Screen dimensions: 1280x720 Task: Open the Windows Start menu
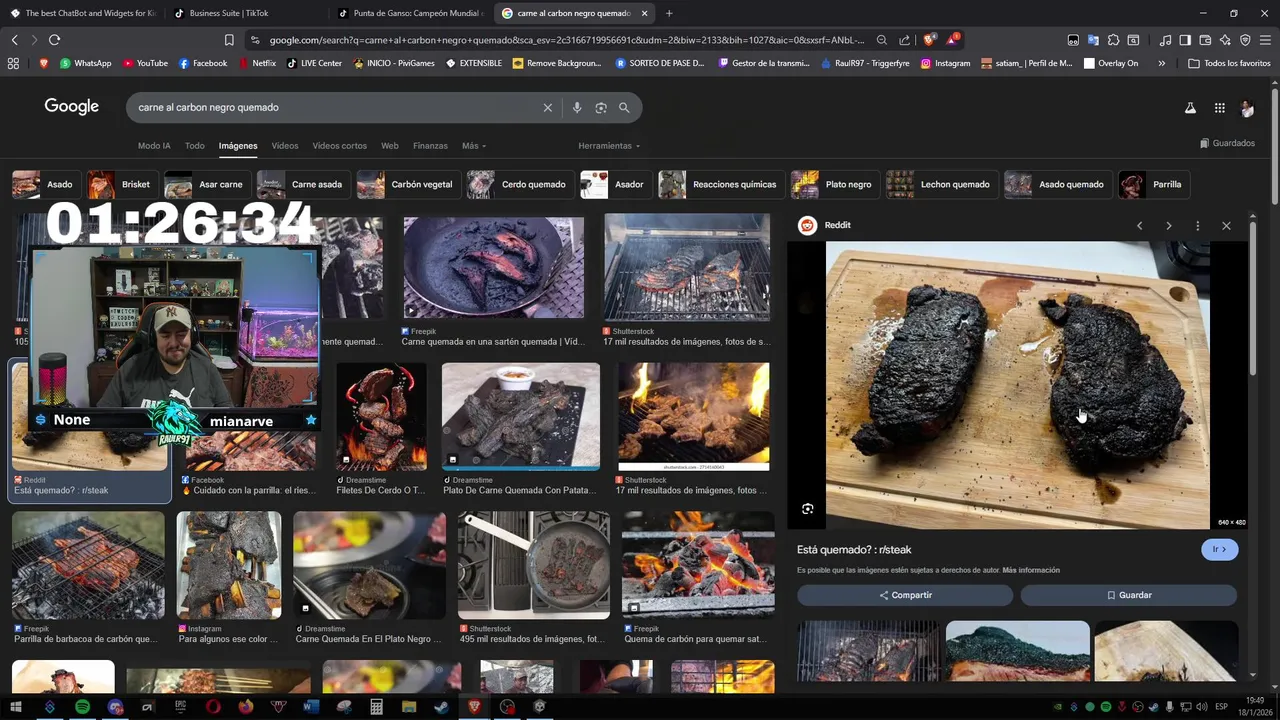coord(16,707)
